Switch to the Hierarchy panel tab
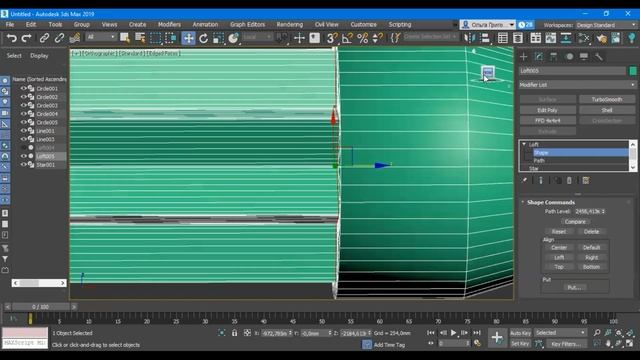This screenshot has width=640, height=360. (x=554, y=57)
